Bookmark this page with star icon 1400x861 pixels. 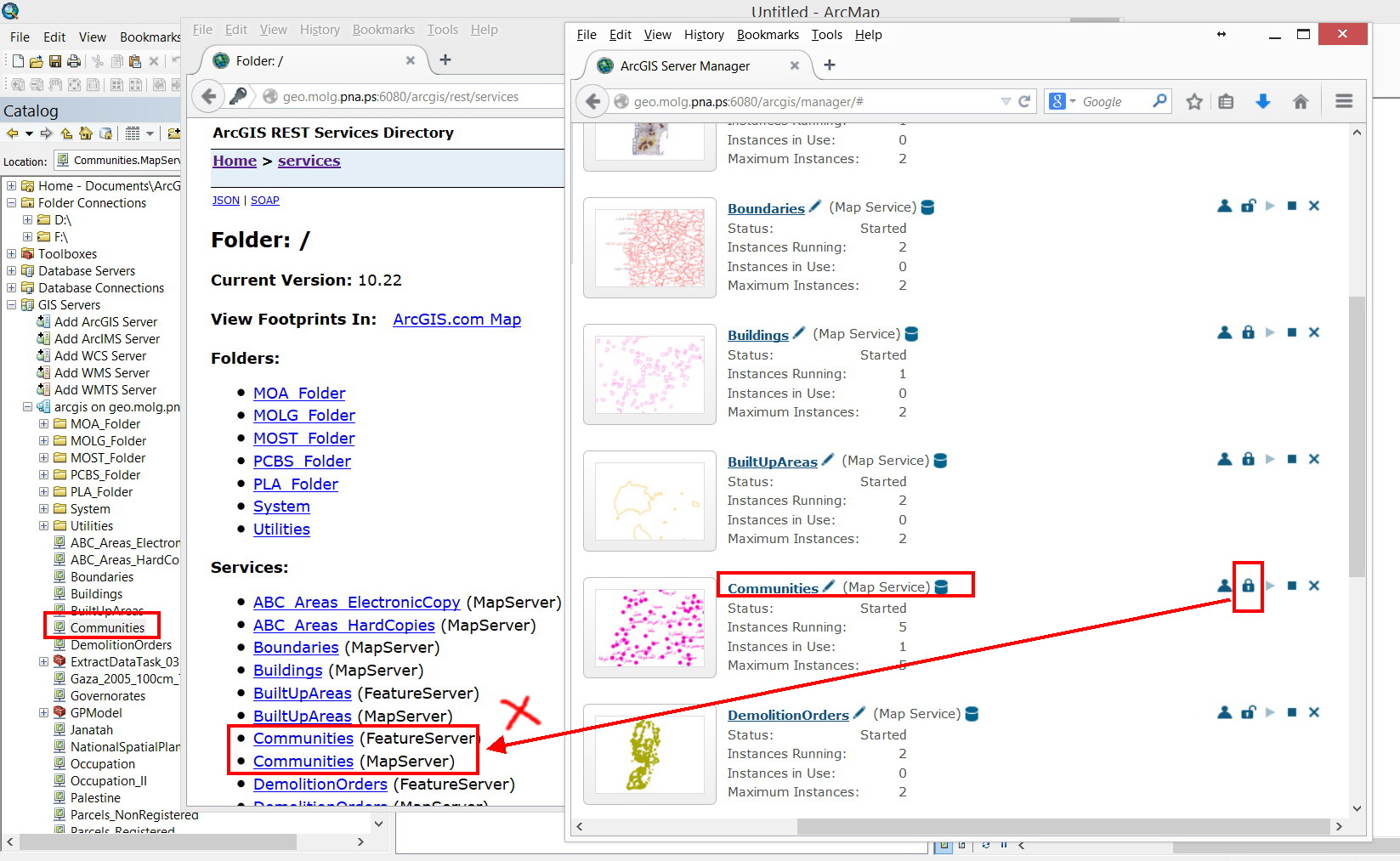[x=1194, y=101]
